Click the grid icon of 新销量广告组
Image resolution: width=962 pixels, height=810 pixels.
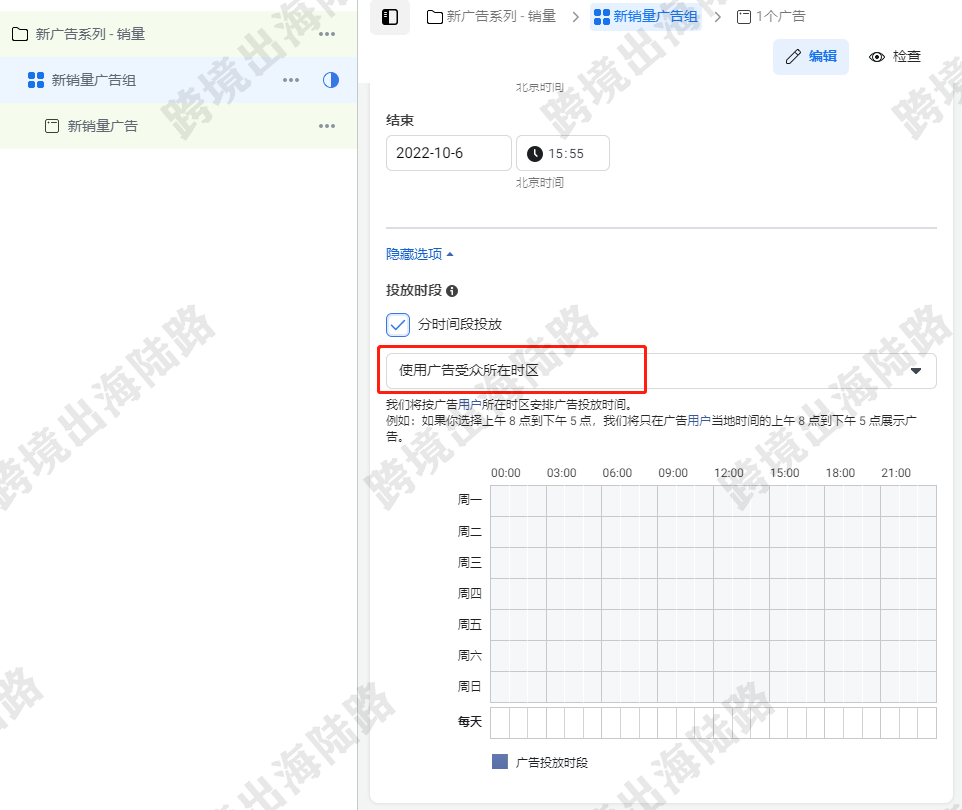(x=36, y=80)
